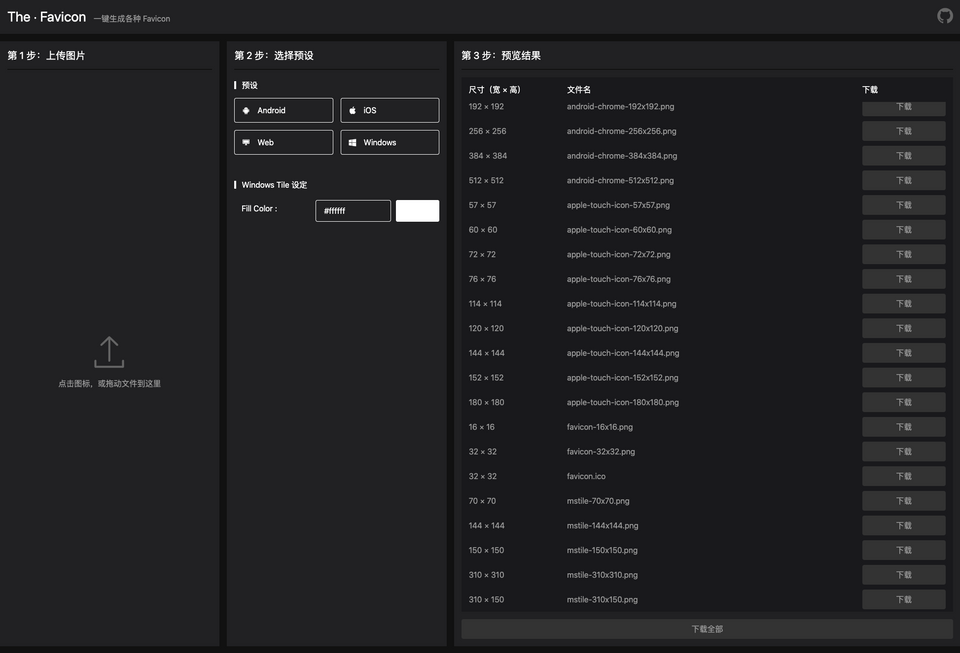Click the 16 × 16 size cell
The height and width of the screenshot is (653, 960).
[x=481, y=427]
